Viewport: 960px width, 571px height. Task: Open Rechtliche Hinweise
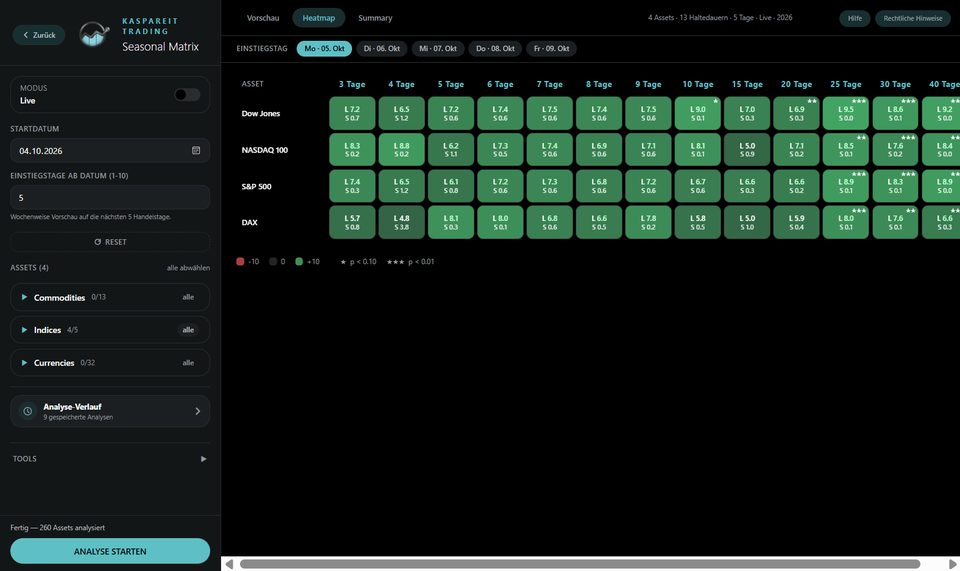913,18
